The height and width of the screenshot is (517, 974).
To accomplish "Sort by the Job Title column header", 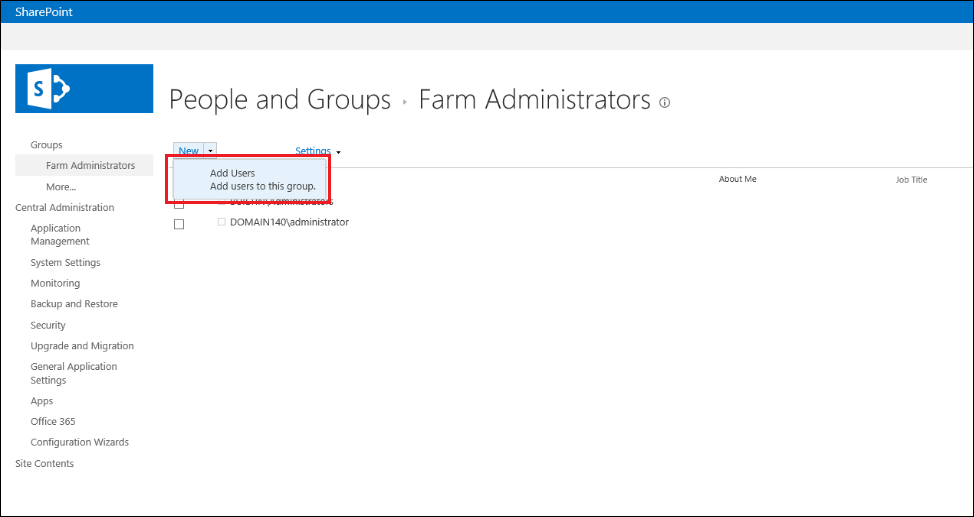I will point(911,180).
